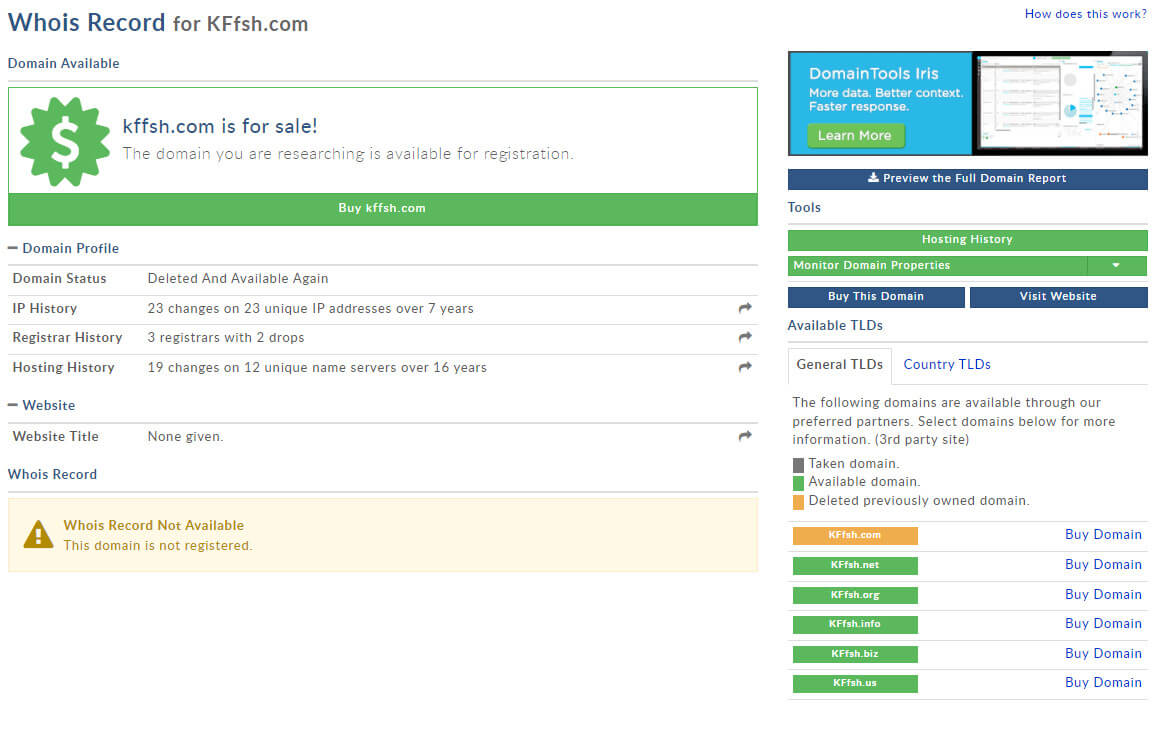Select the General TLDs tab

tap(839, 365)
